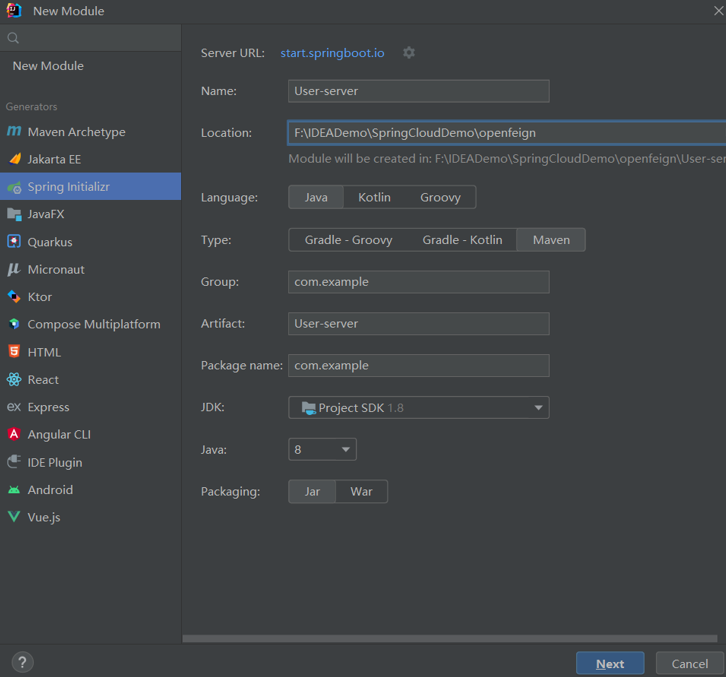
Task: Open server URL settings gear
Action: point(409,53)
